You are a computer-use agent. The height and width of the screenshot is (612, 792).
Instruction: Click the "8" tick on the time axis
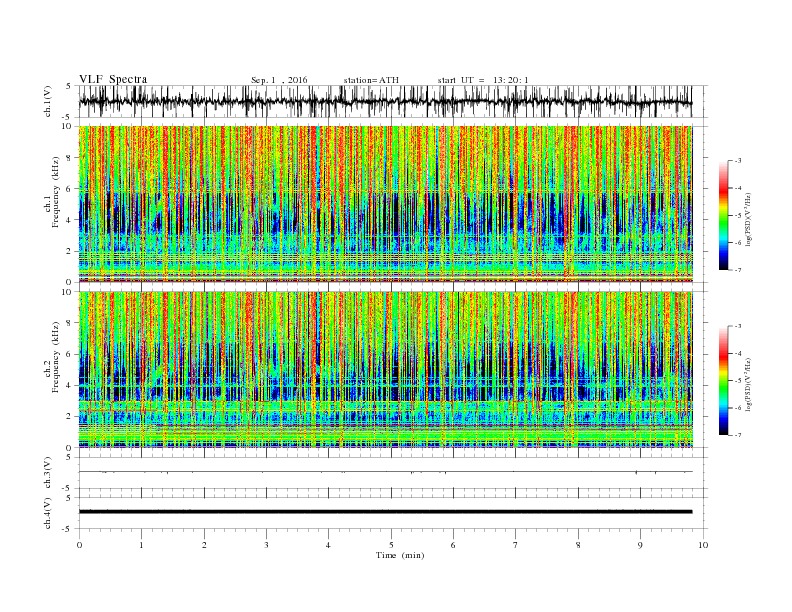(x=578, y=545)
